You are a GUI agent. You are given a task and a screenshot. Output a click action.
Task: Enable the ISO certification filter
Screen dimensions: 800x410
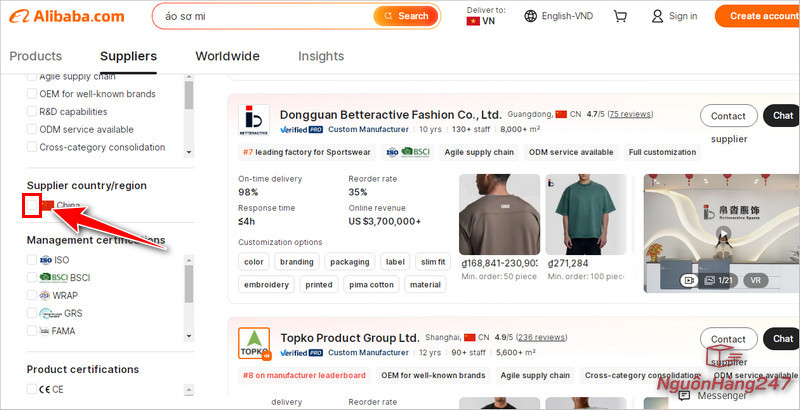[32, 260]
